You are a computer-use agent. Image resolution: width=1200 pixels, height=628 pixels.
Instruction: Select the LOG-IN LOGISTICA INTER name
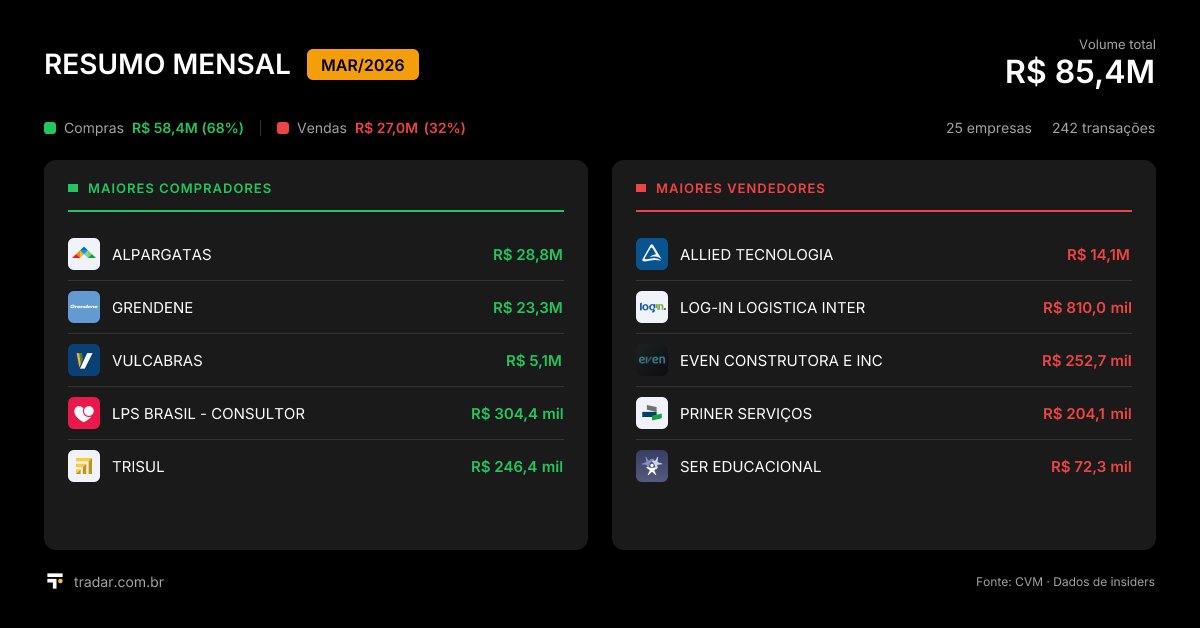click(x=773, y=307)
